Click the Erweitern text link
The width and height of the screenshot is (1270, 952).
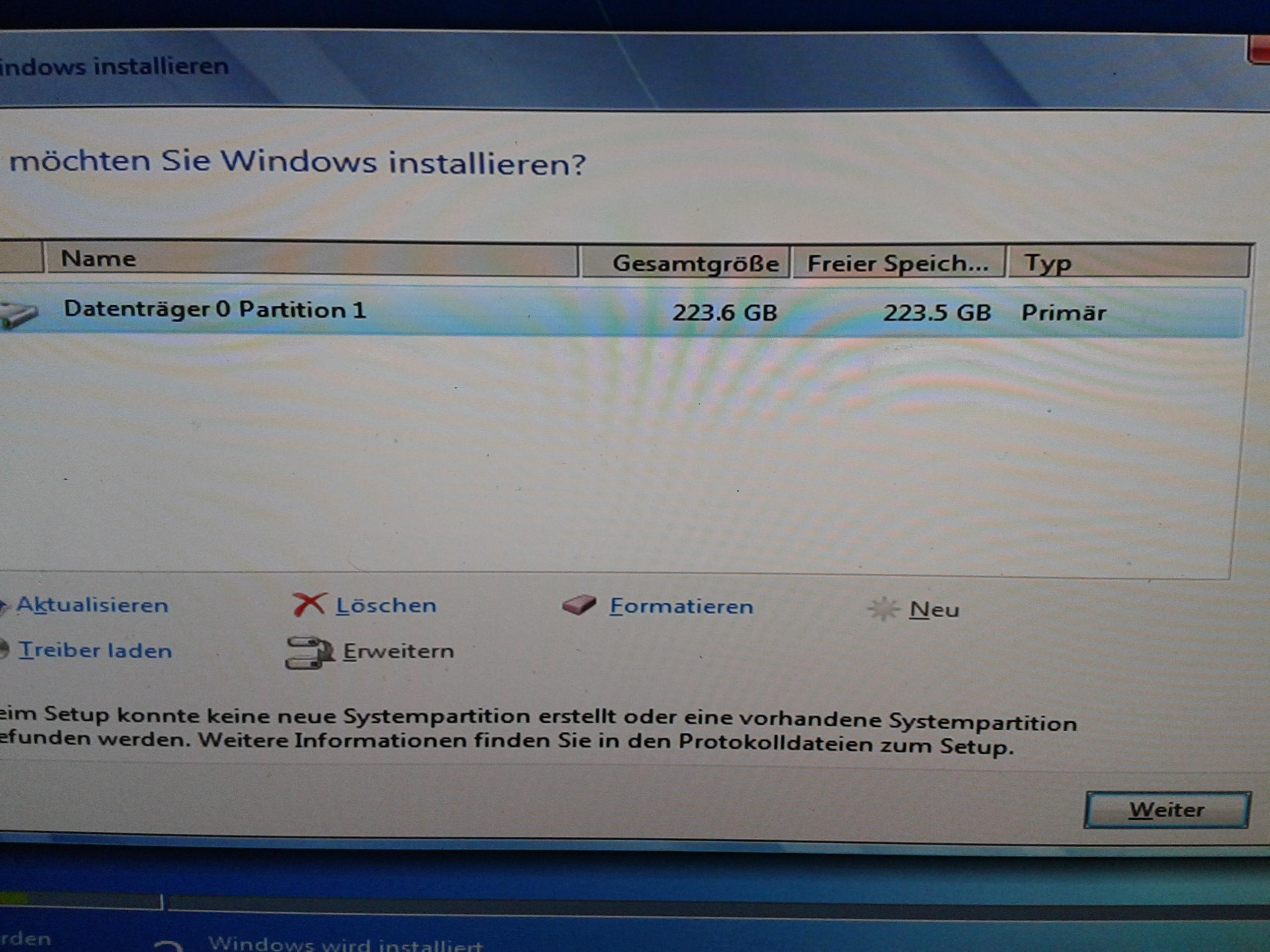[x=399, y=651]
